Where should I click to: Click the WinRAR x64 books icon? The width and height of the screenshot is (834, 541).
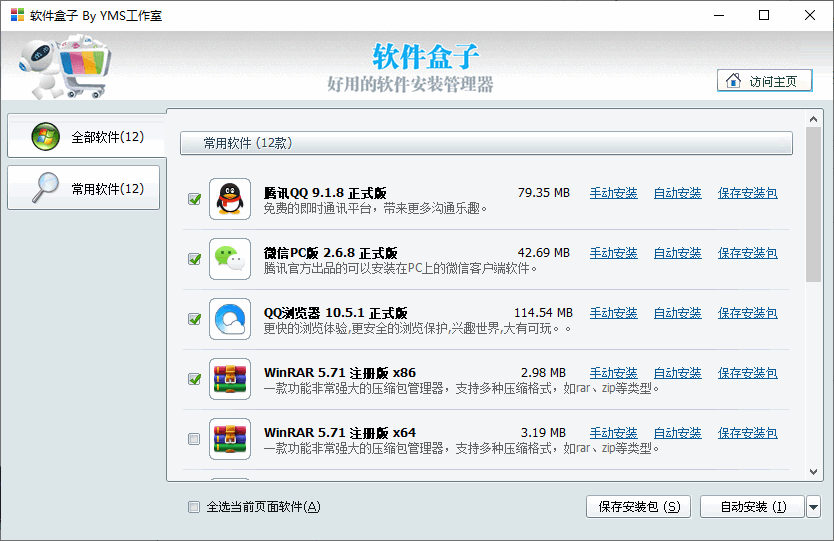(230, 439)
